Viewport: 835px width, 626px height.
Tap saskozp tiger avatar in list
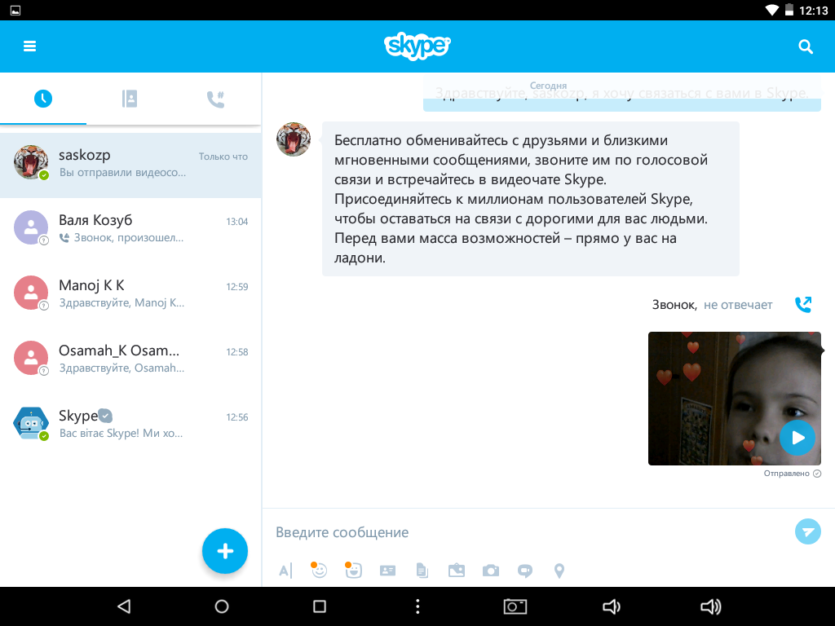(x=31, y=162)
